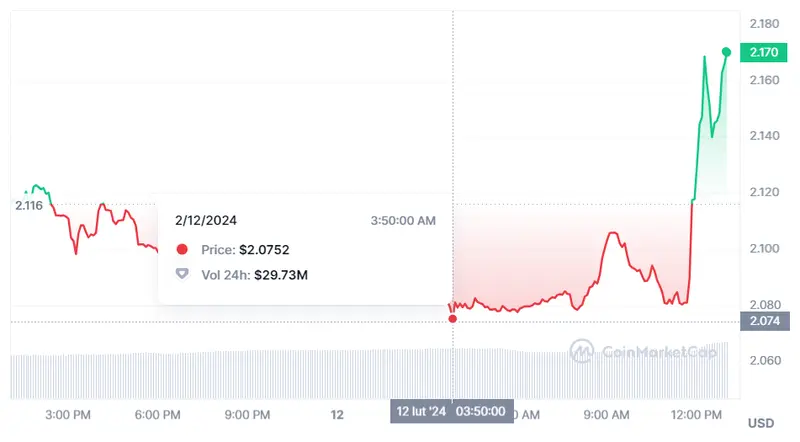Viewport: 800px width, 442px height.
Task: Click the 12:00 PM time axis label
Action: click(x=697, y=414)
